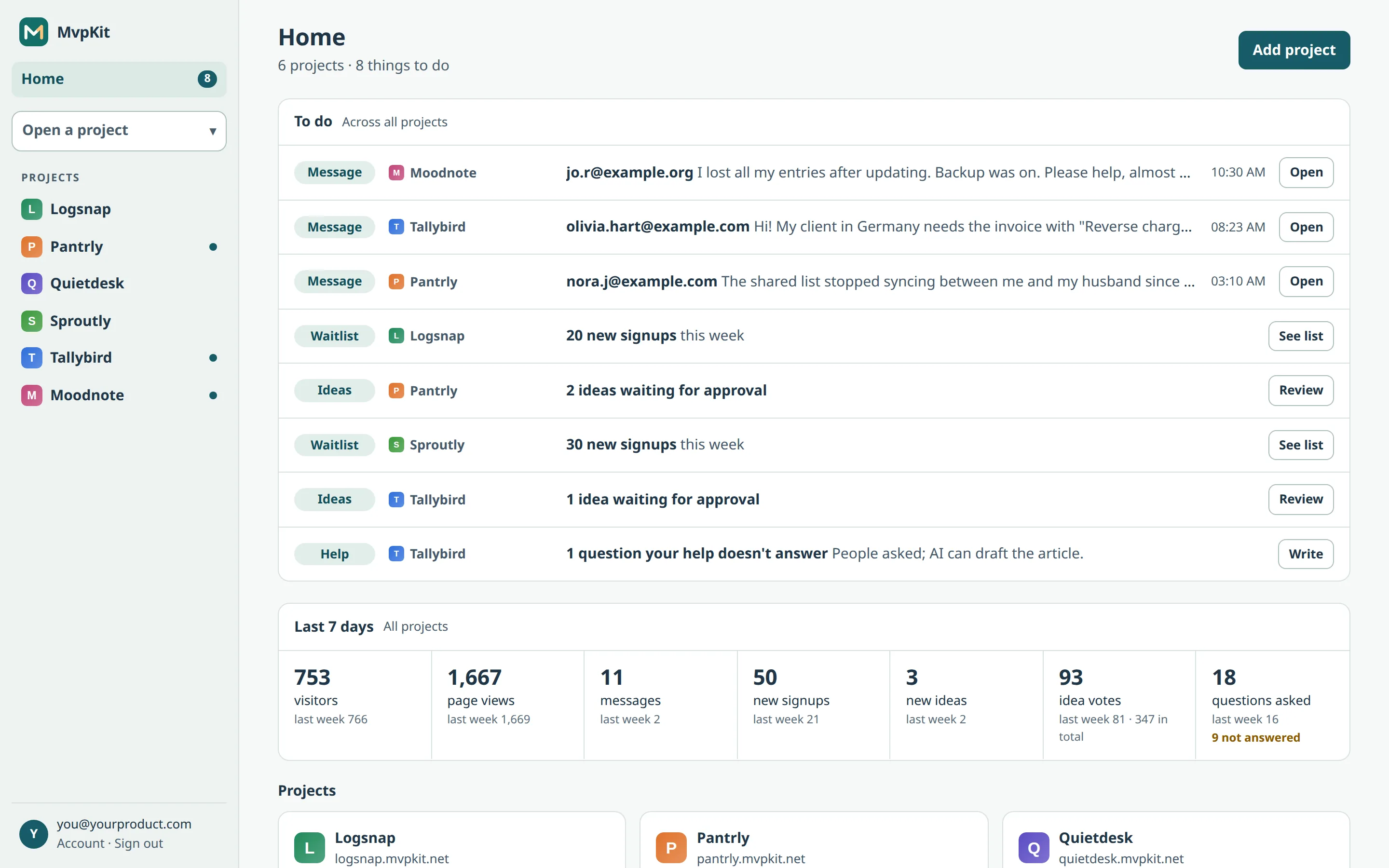The height and width of the screenshot is (868, 1389).
Task: Click Moodnote's pink M icon in sidebar
Action: [31, 395]
